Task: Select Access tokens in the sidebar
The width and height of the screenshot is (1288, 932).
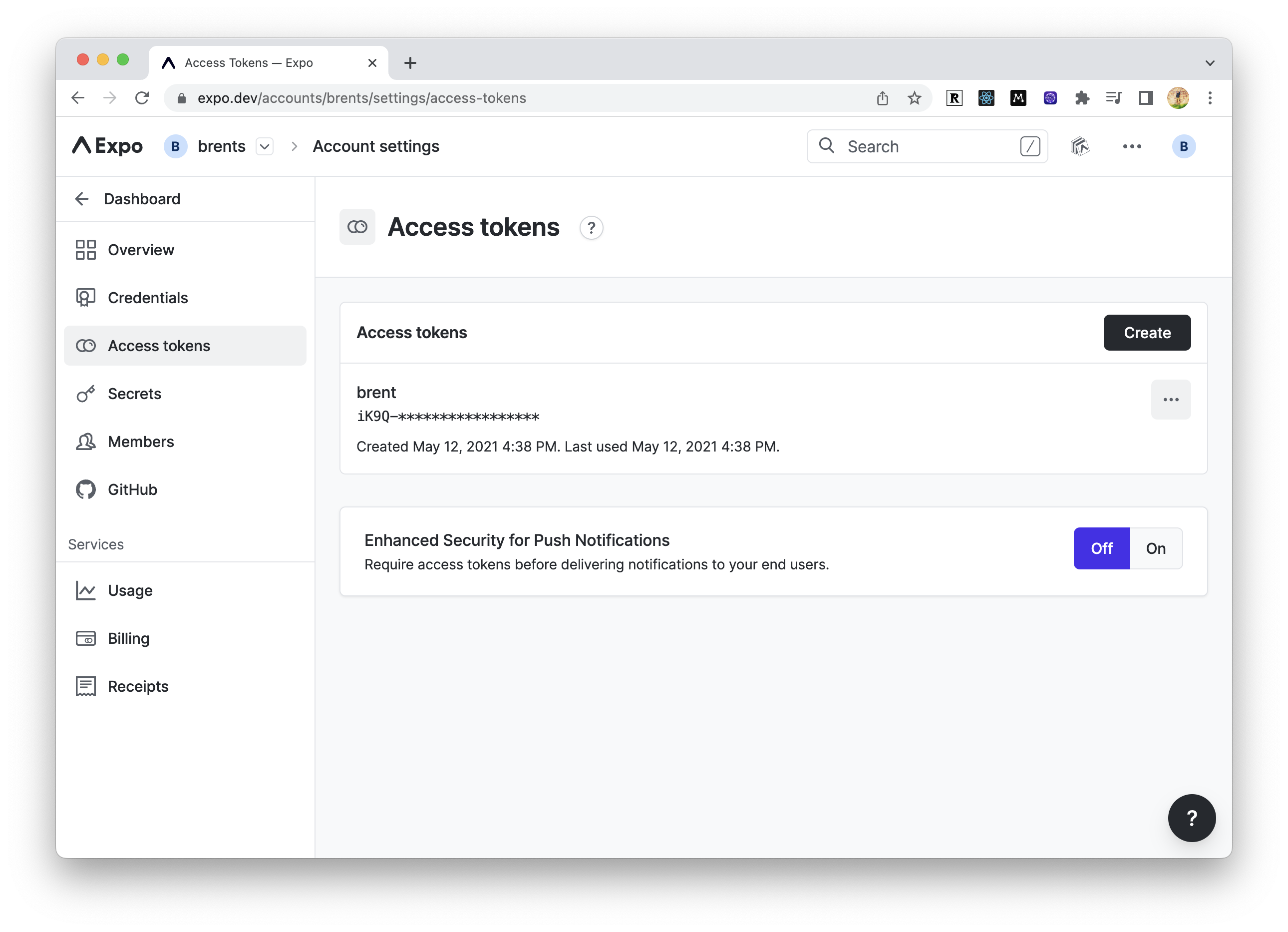Action: click(x=185, y=346)
